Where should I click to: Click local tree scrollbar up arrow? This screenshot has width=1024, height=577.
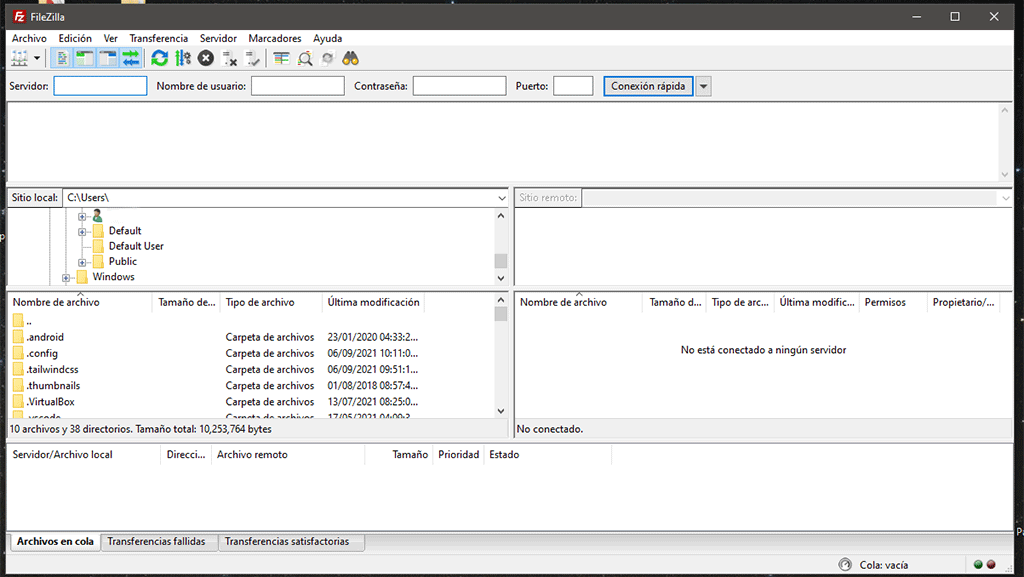[501, 215]
